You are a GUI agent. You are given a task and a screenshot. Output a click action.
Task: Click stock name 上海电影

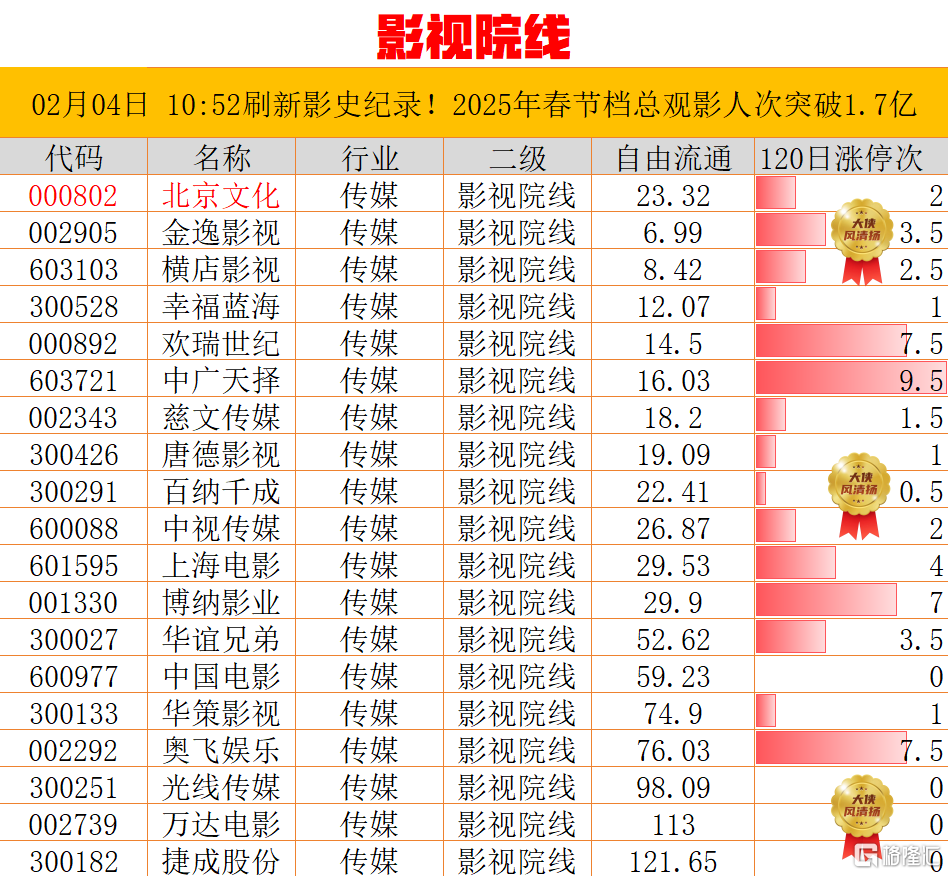[x=221, y=566]
